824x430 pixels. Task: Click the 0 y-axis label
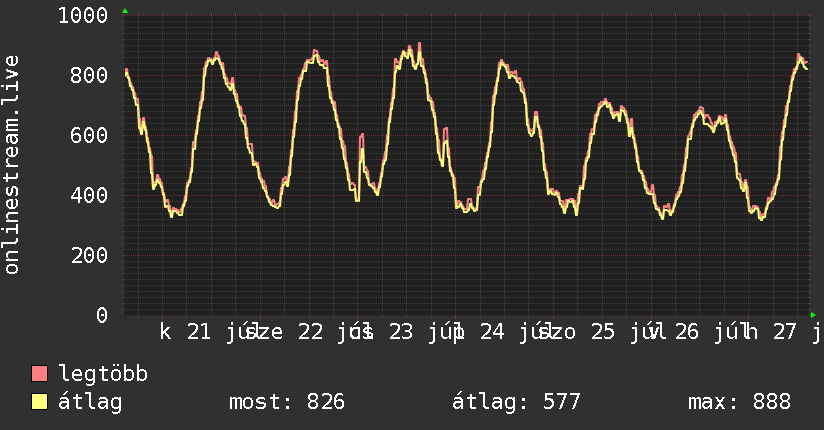click(102, 315)
